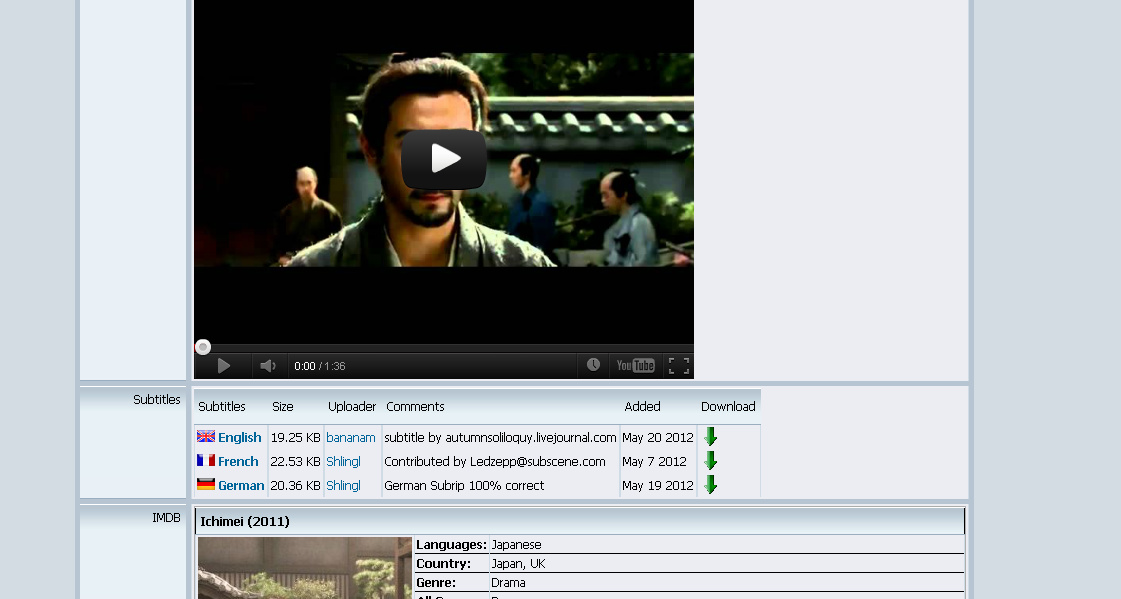Click the Japan, UK country value
This screenshot has width=1121, height=599.
pos(518,564)
